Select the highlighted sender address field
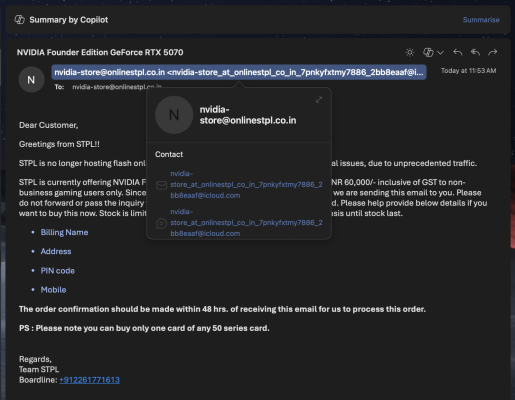 239,72
